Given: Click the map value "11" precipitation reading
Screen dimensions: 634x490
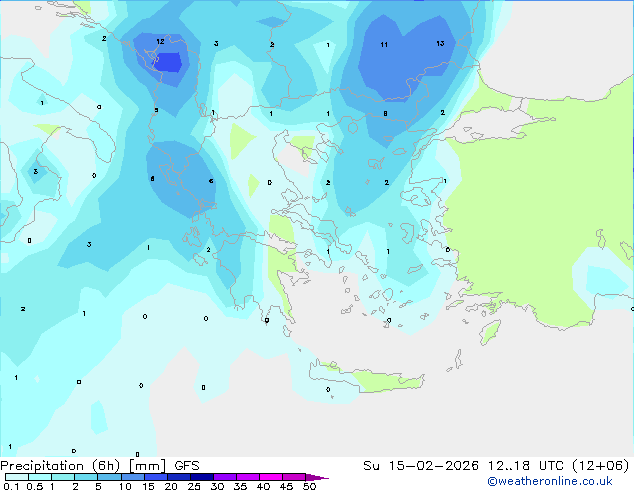Looking at the screenshot, I should 384,44.
